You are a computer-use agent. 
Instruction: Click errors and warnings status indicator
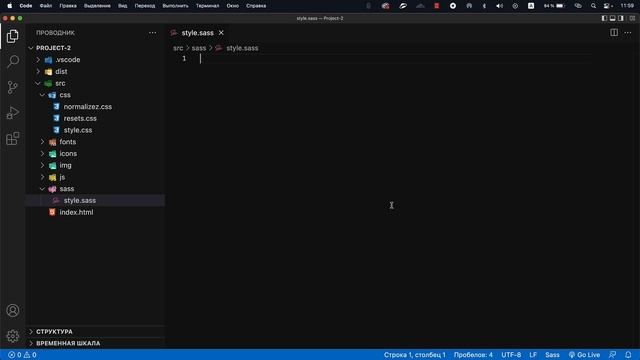click(x=22, y=355)
